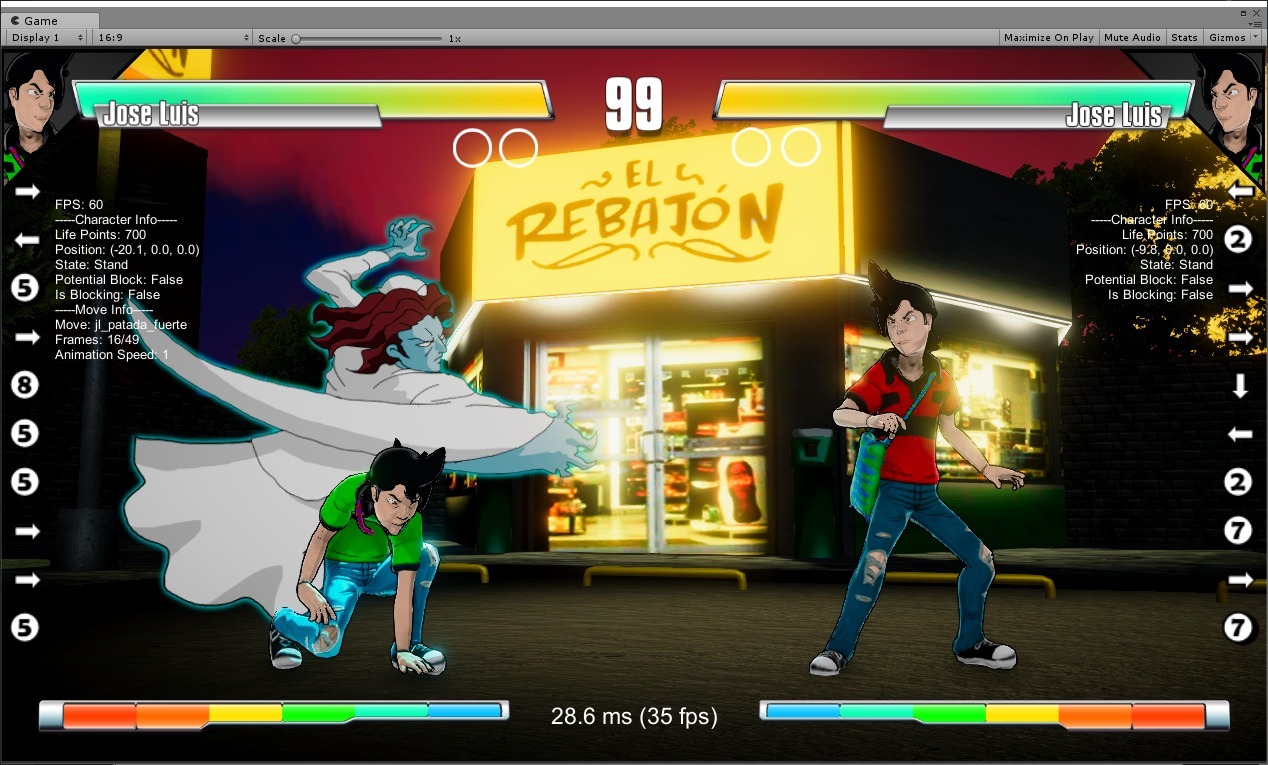
Task: Click the 99 round timer
Action: (634, 104)
